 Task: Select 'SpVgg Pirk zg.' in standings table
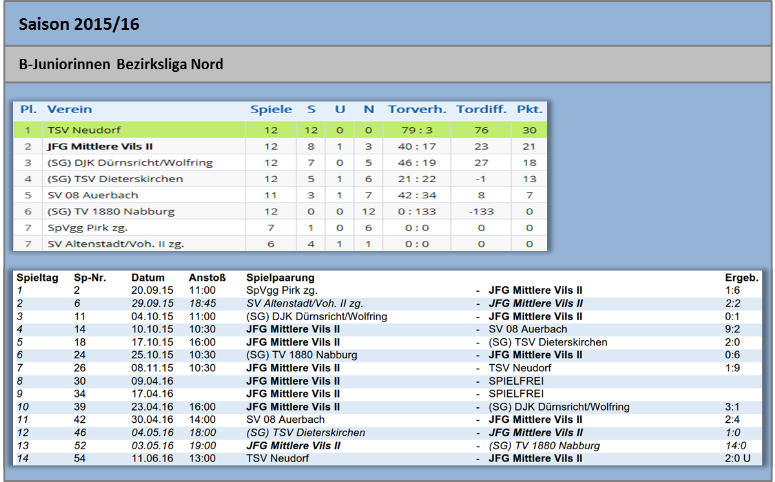point(87,228)
